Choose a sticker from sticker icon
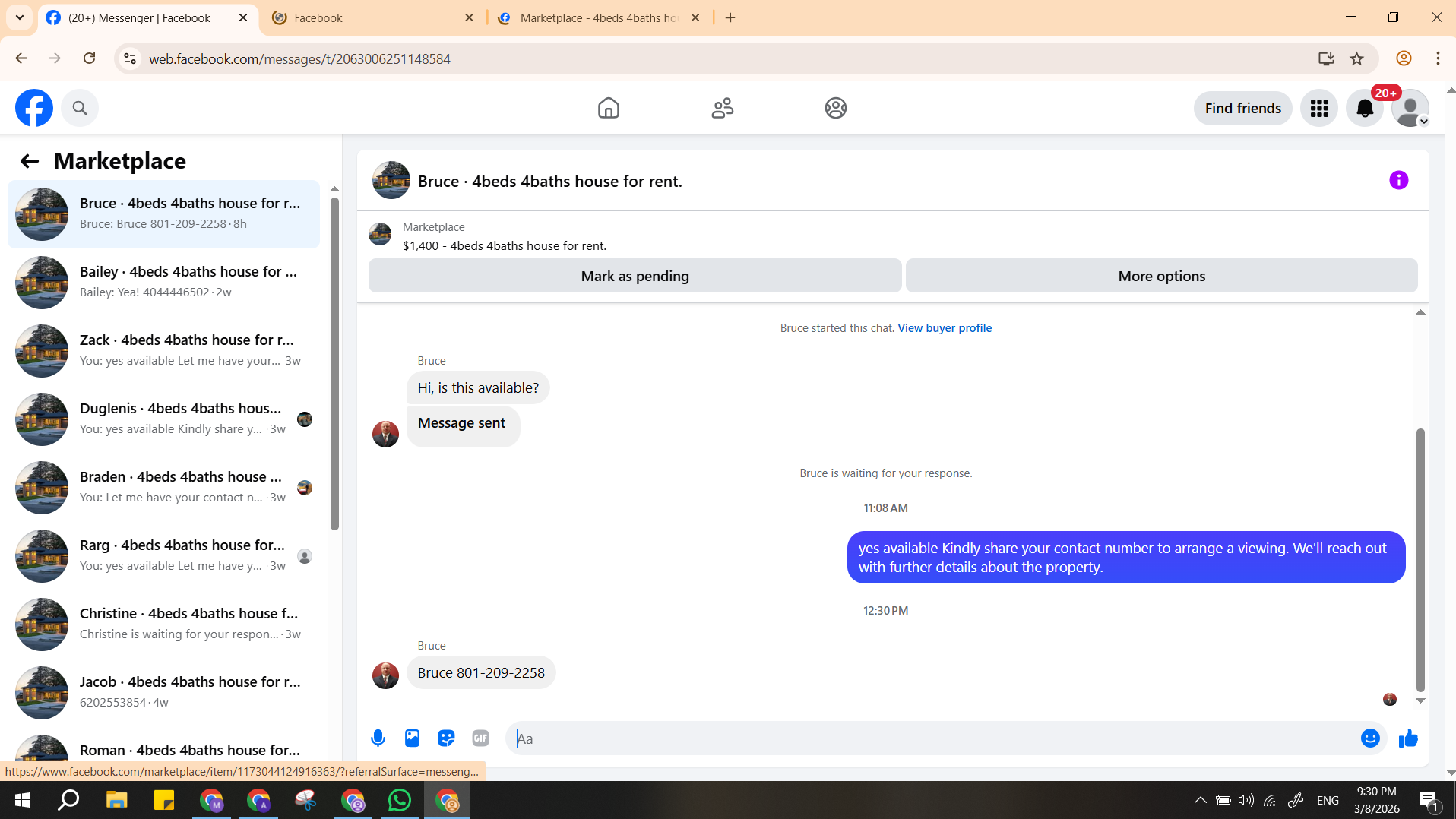 (x=446, y=738)
